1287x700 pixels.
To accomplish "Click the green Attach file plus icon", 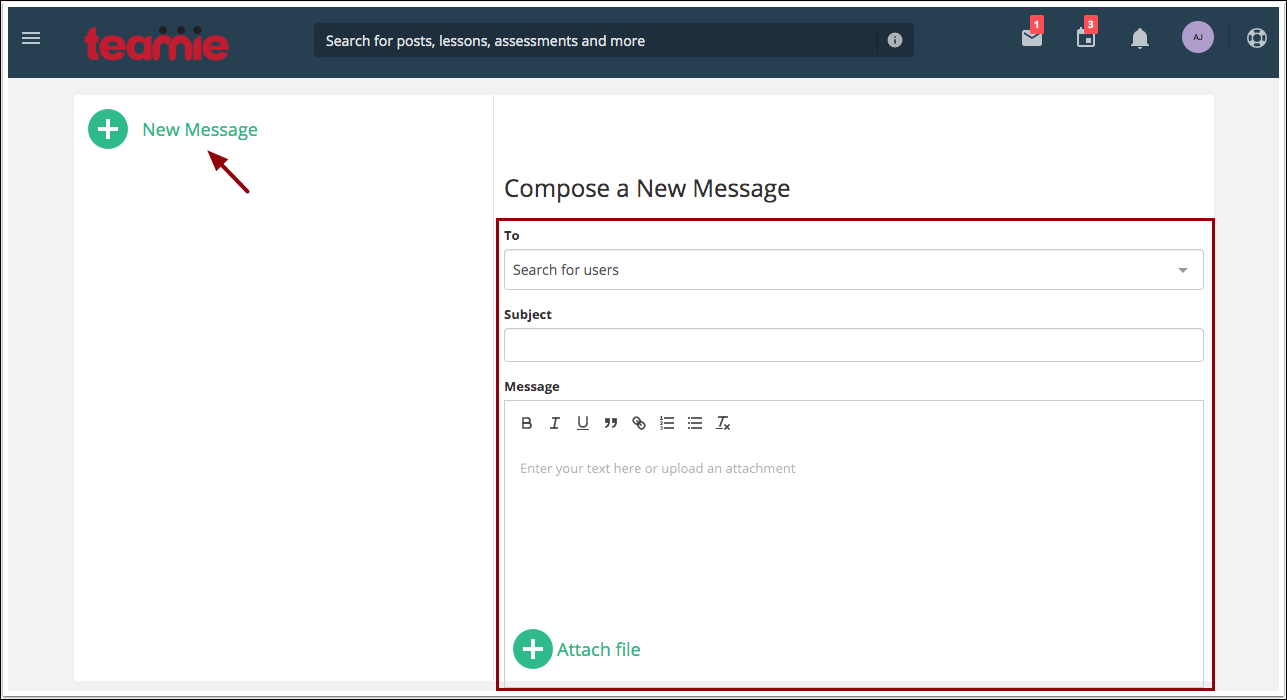I will [x=533, y=649].
